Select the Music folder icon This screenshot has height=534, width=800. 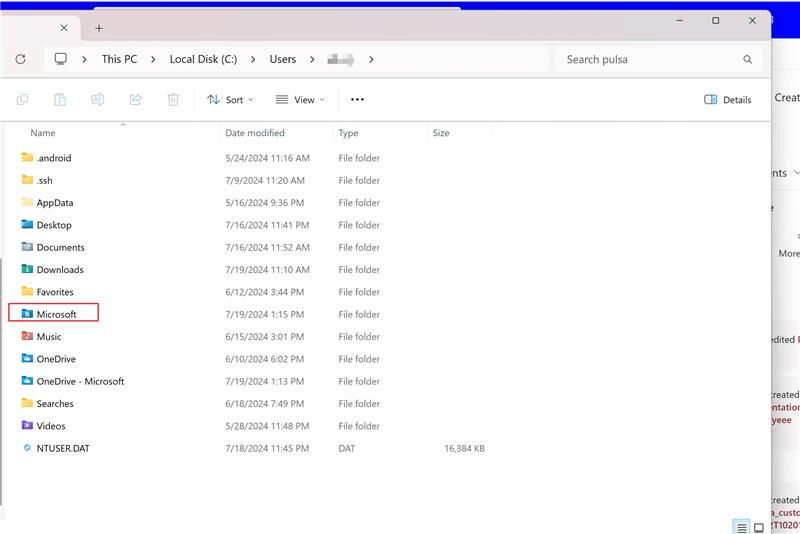(28, 336)
